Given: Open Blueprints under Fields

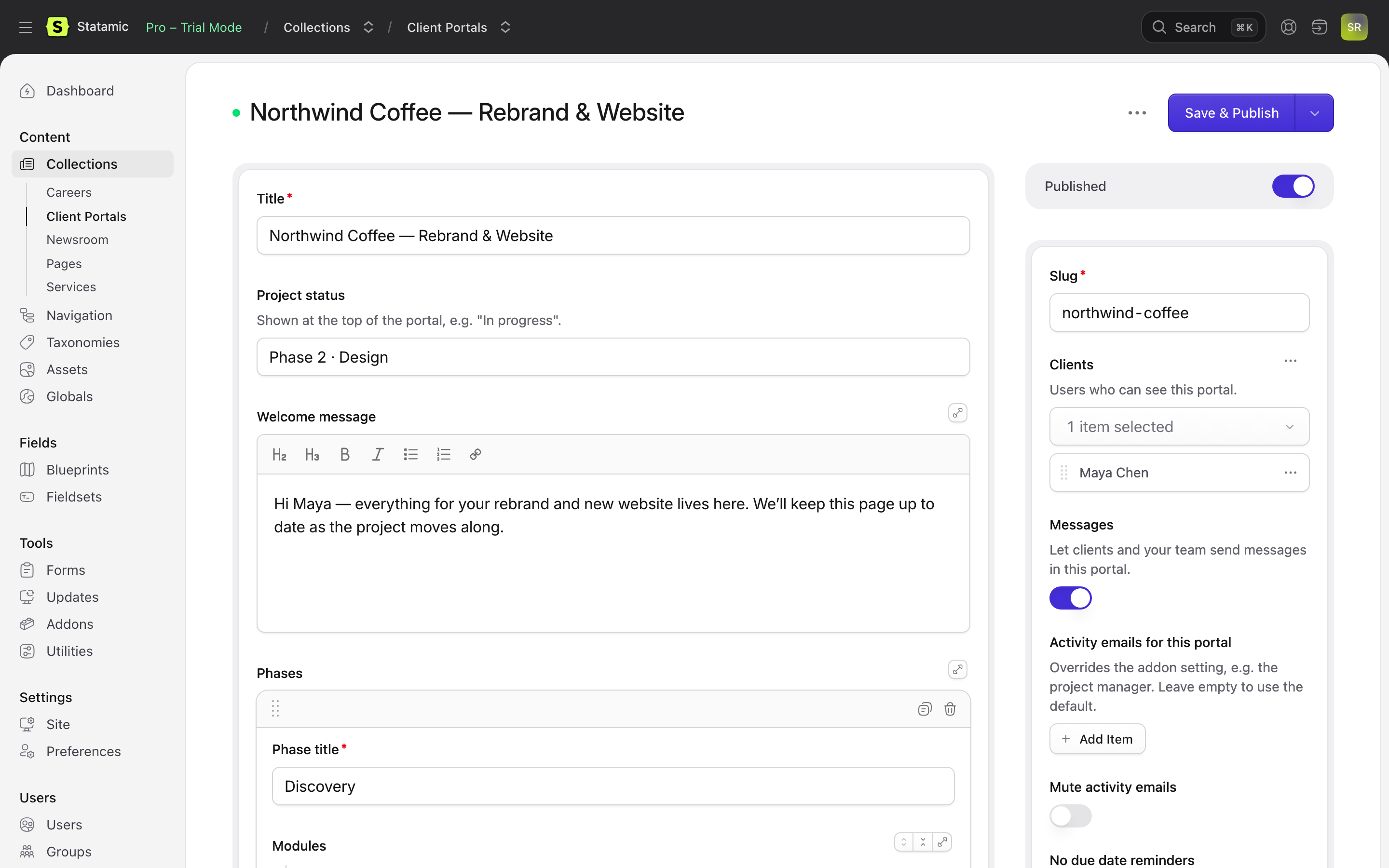Looking at the screenshot, I should tap(78, 470).
